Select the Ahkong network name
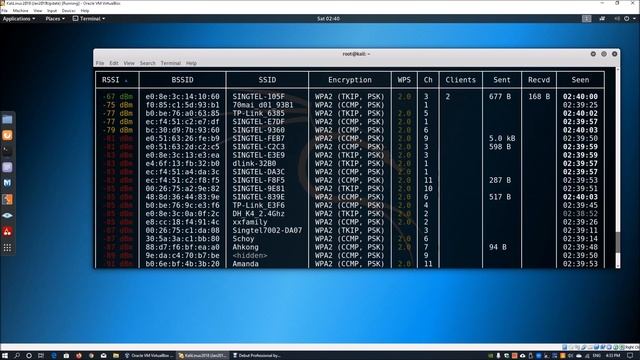Viewport: 640px width, 360px height. (x=245, y=247)
